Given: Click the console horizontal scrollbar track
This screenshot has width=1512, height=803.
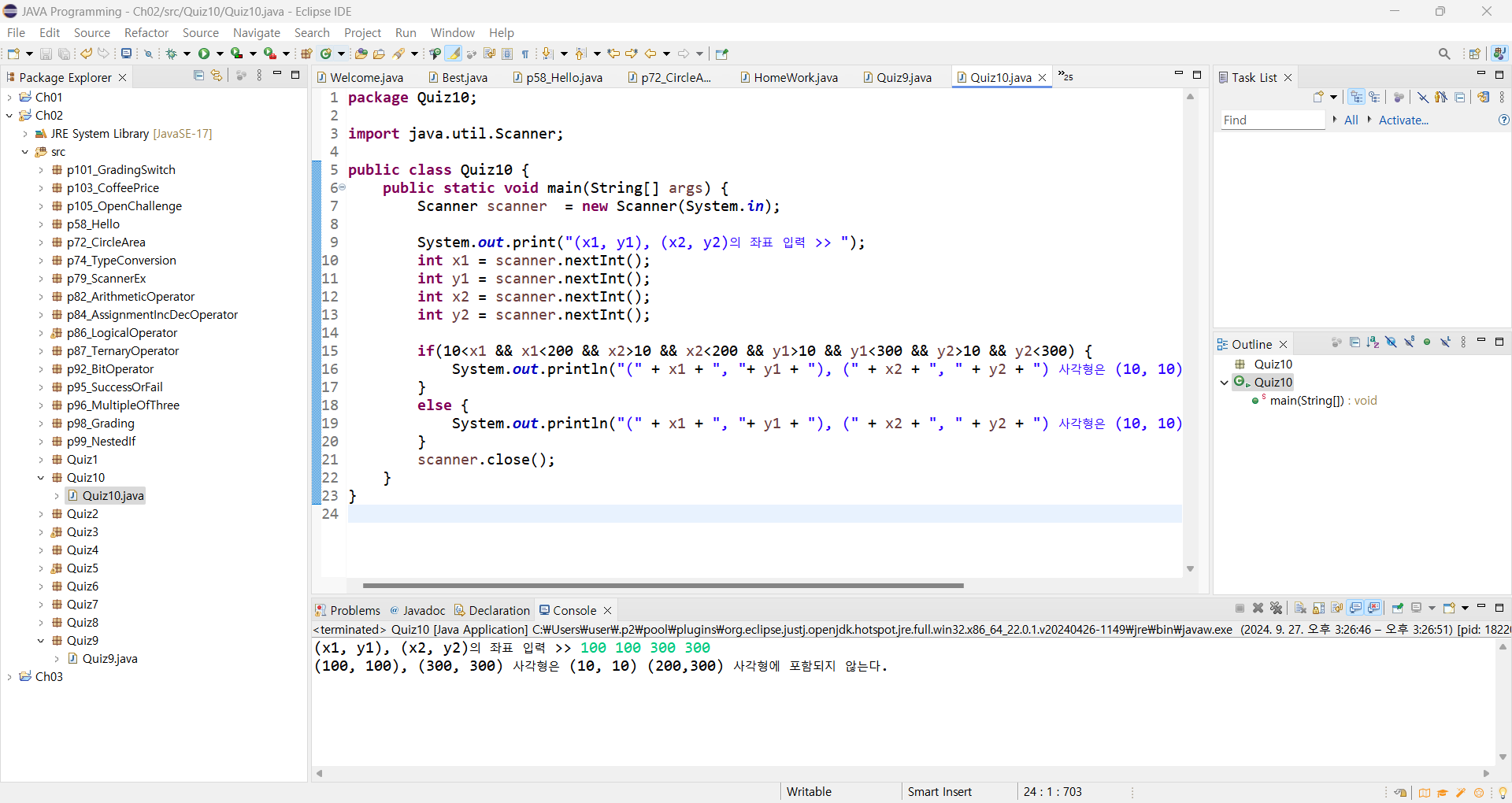Looking at the screenshot, I should (903, 774).
